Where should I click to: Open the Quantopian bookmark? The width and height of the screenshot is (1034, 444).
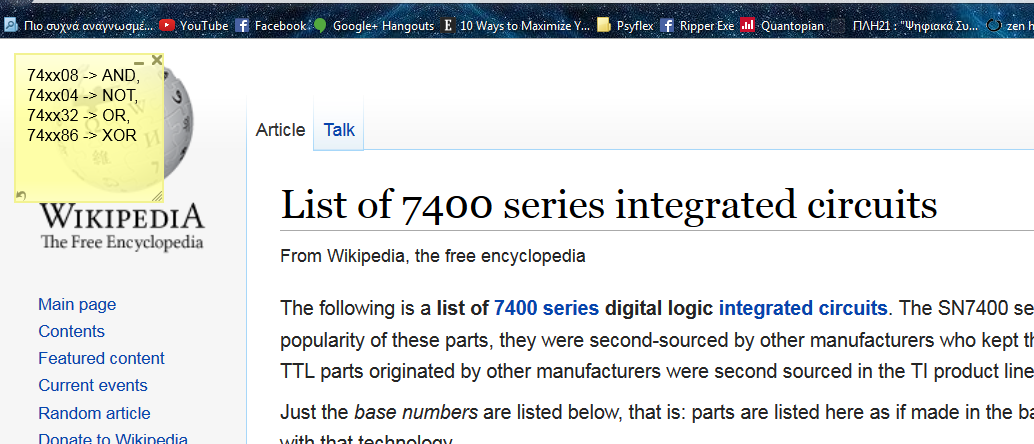coord(782,26)
